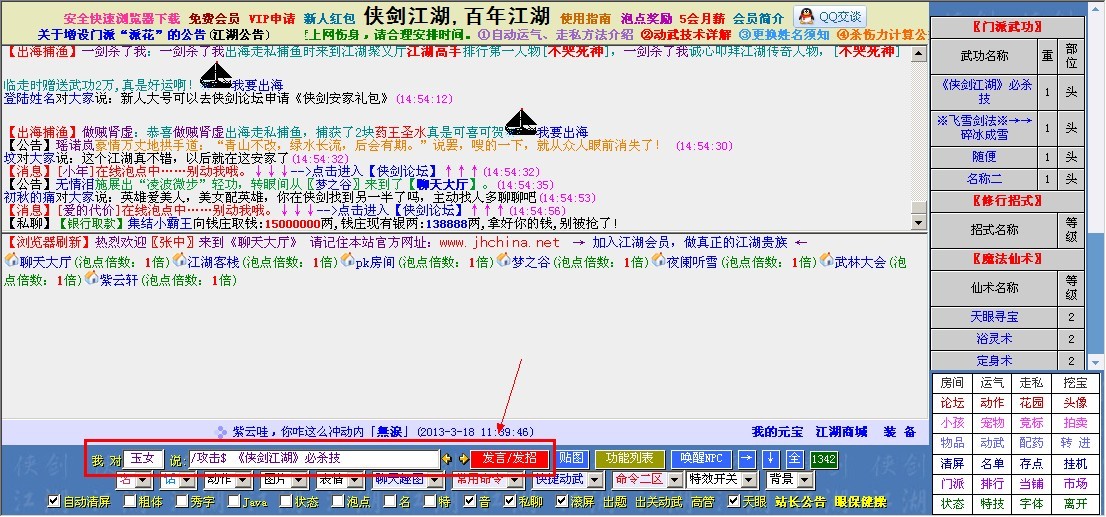Screen dimensions: 1106x517
Task: Click chat pane scrollbar down arrow
Action: coord(918,223)
